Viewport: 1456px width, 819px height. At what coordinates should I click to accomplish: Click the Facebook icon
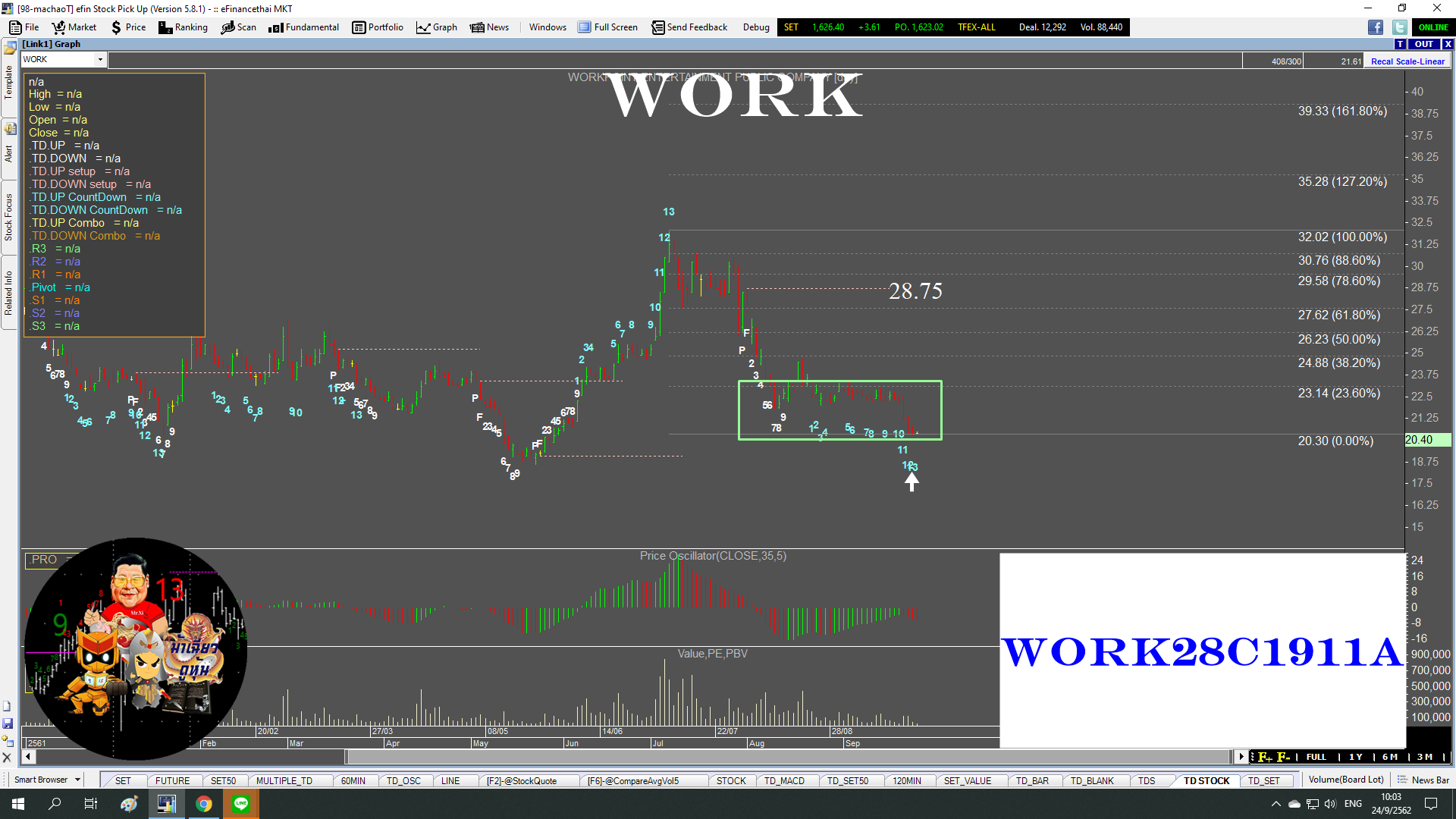(1376, 27)
